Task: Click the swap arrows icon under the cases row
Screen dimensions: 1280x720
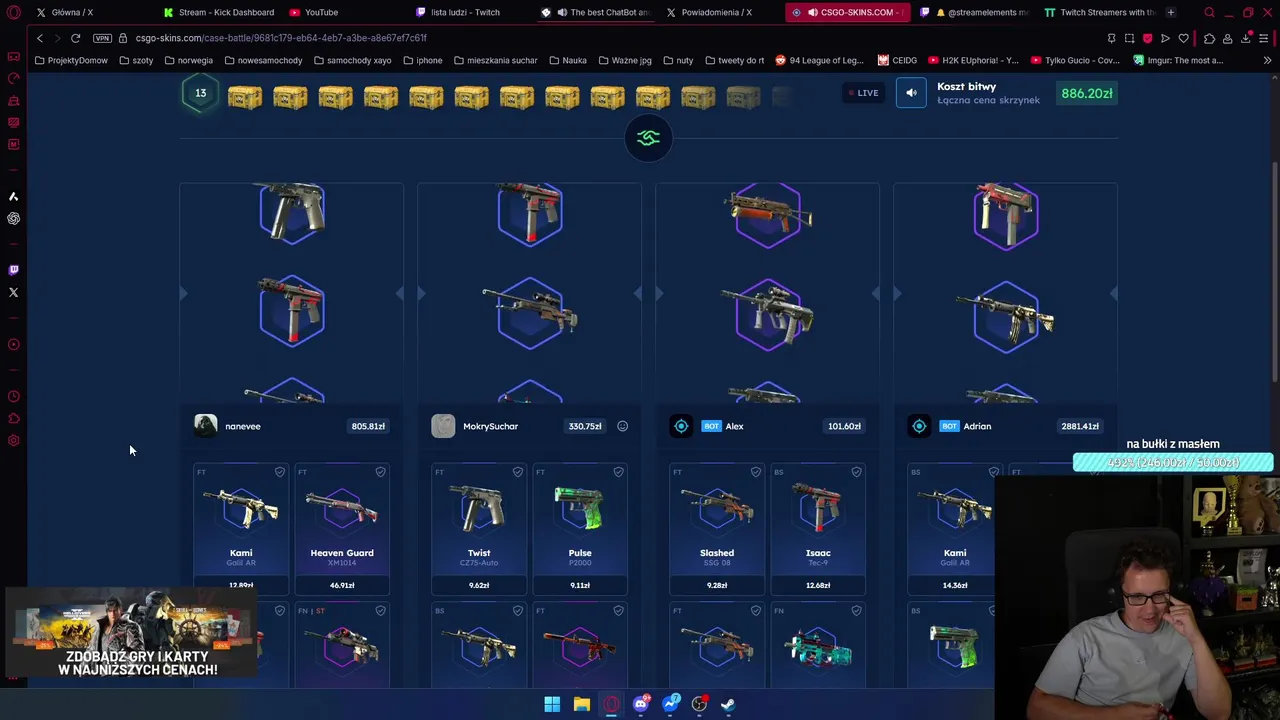Action: pyautogui.click(x=648, y=138)
